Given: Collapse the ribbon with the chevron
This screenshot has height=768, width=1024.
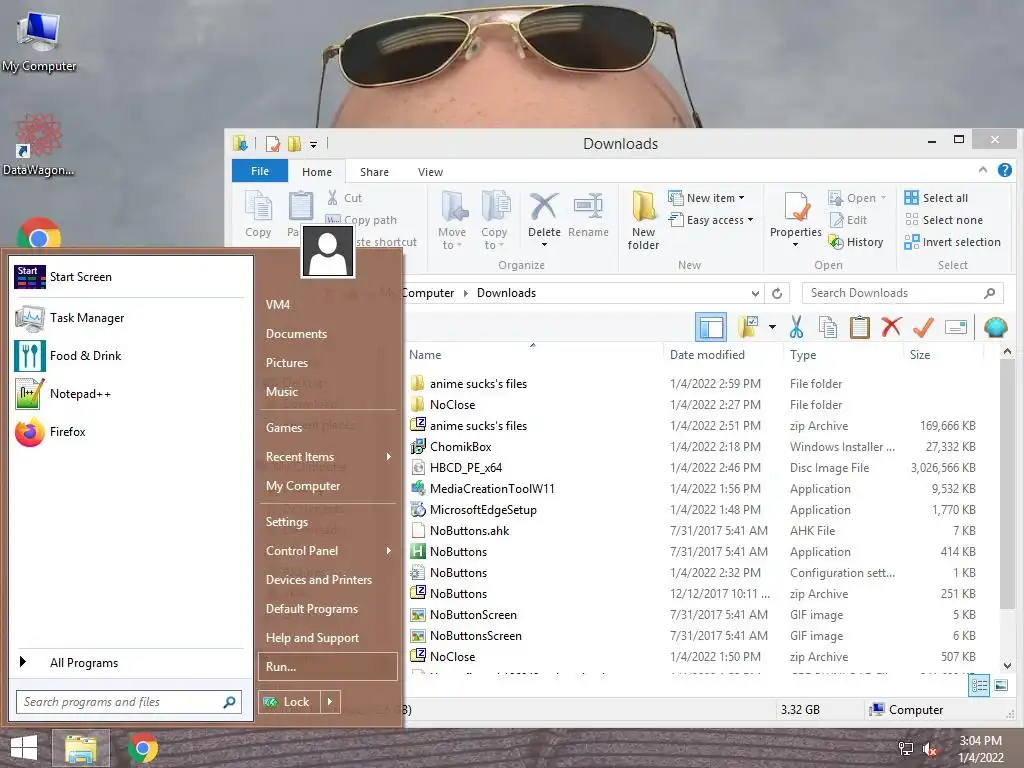Looking at the screenshot, I should click(982, 170).
